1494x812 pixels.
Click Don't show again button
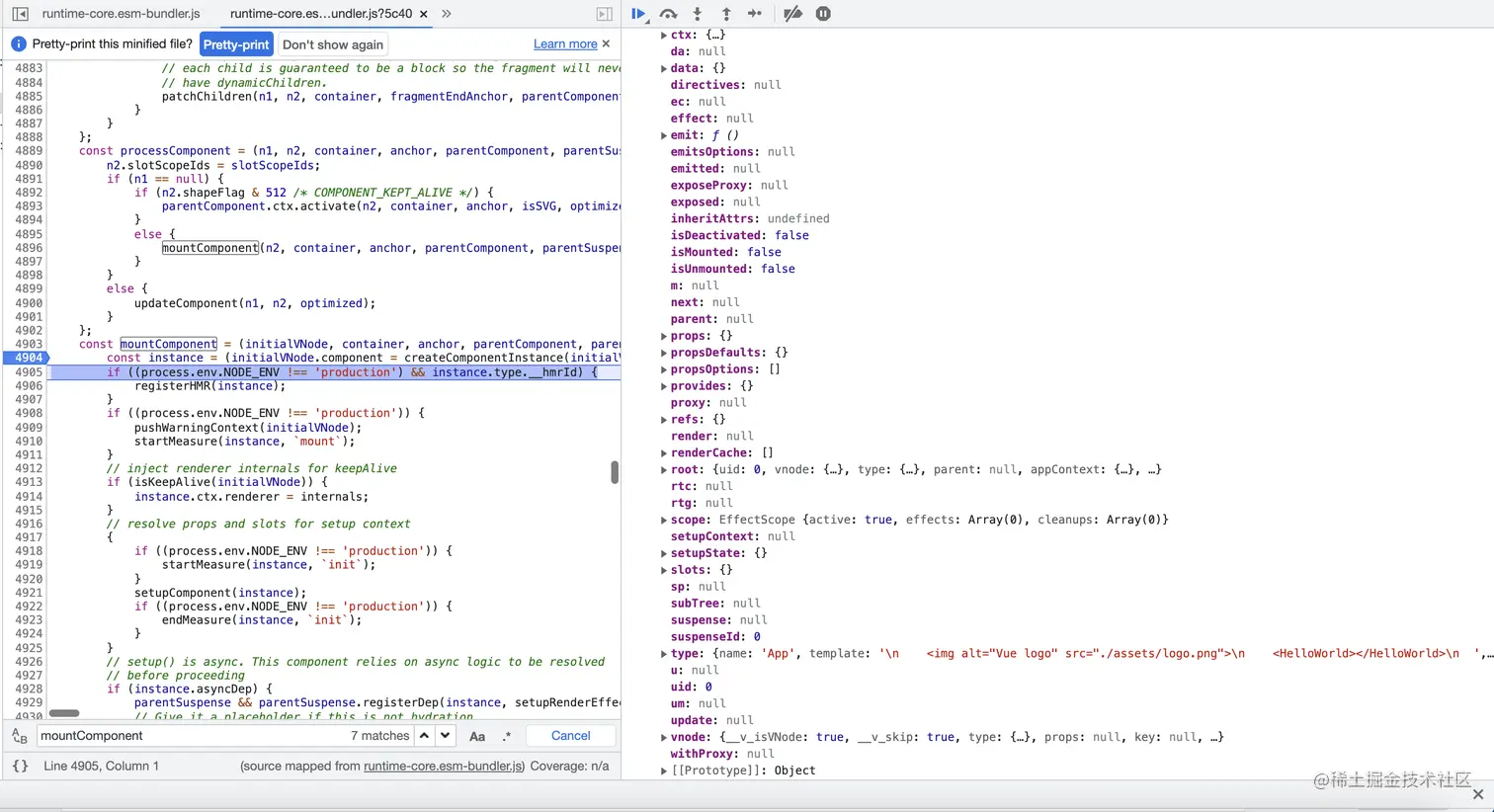(333, 44)
